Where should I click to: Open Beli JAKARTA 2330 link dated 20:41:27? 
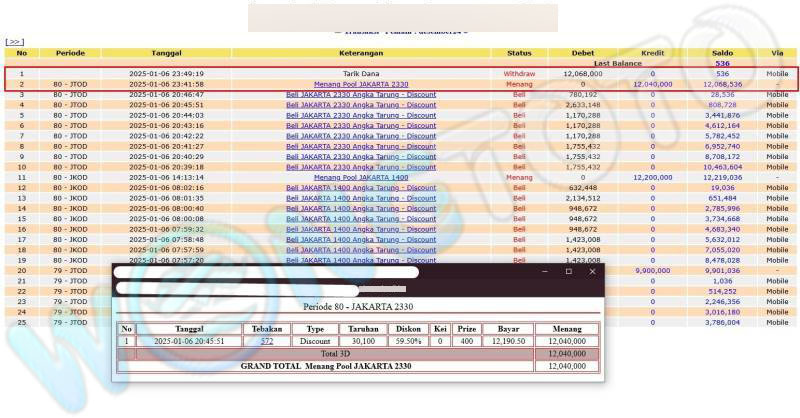coord(360,146)
